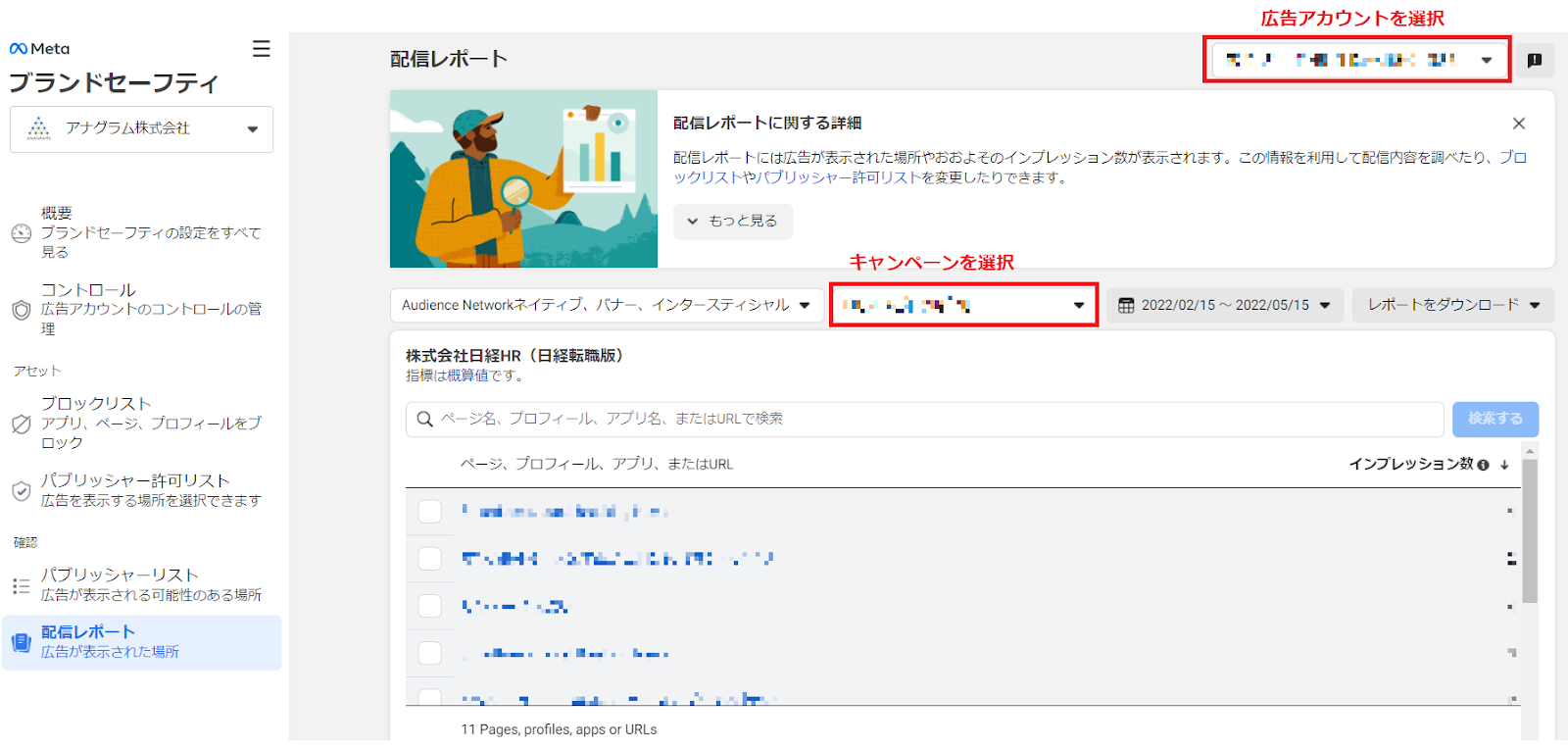Select 配信レポート in the sidebar
The image size is (1568, 749).
pyautogui.click(x=141, y=642)
